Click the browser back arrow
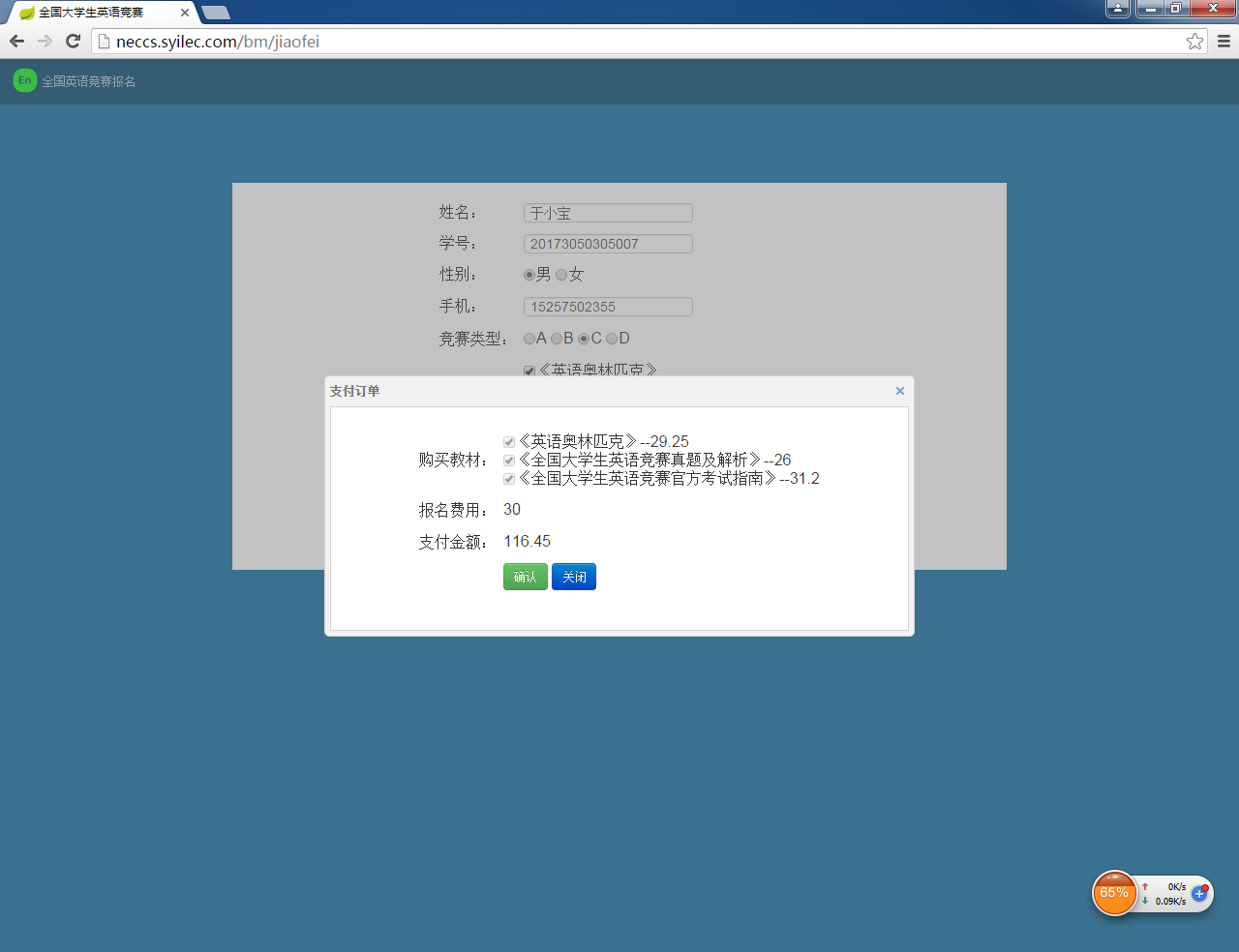This screenshot has height=952, width=1239. [x=16, y=41]
